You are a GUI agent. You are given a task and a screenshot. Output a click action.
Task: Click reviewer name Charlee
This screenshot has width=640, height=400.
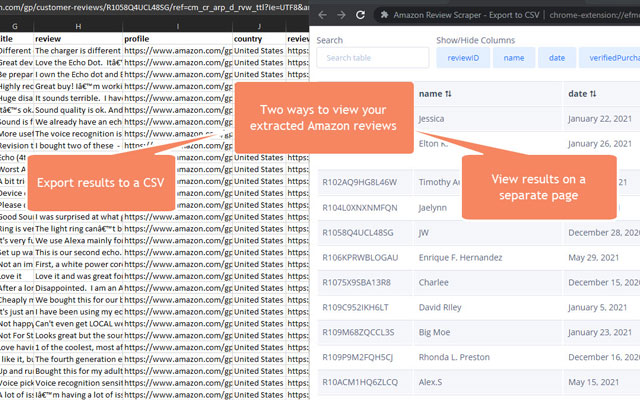click(x=433, y=282)
